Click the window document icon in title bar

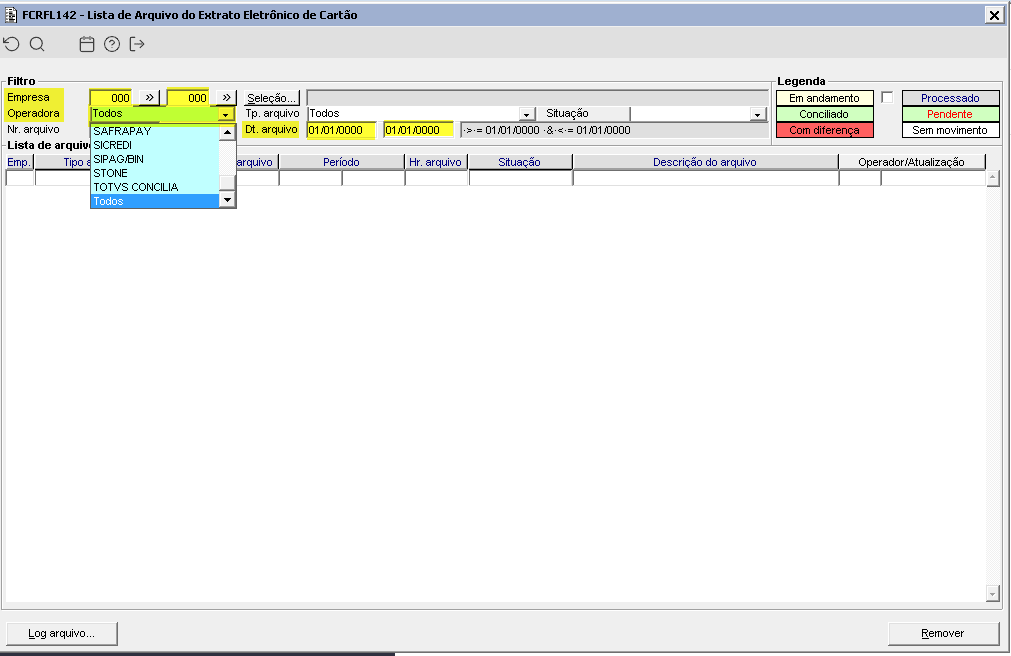[x=11, y=15]
